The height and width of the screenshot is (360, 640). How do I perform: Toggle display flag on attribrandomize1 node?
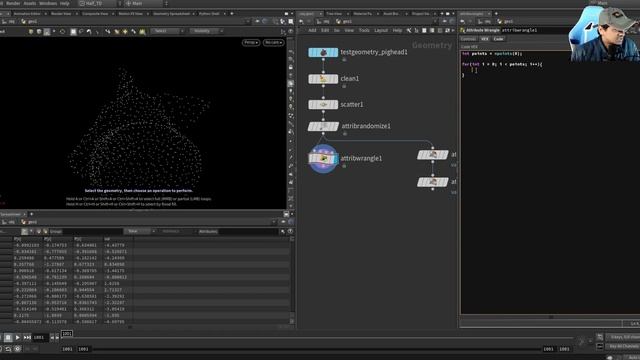[335, 127]
